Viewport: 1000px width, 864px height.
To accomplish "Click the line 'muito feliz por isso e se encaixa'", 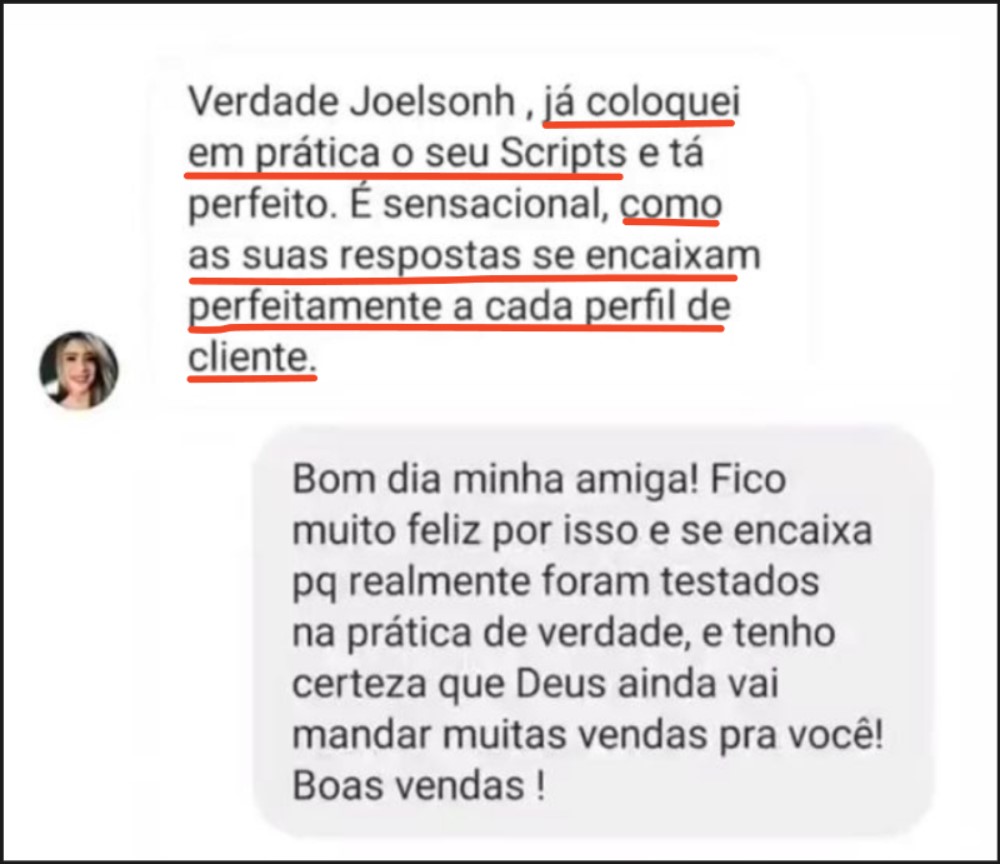I will point(582,531).
